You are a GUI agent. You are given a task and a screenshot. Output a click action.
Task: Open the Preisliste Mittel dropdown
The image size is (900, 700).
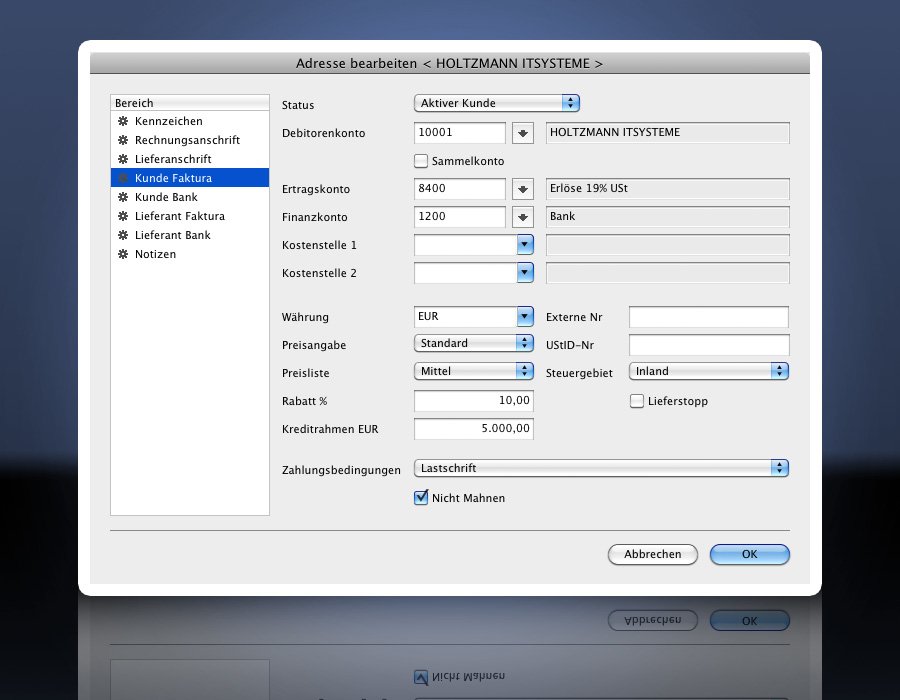474,371
